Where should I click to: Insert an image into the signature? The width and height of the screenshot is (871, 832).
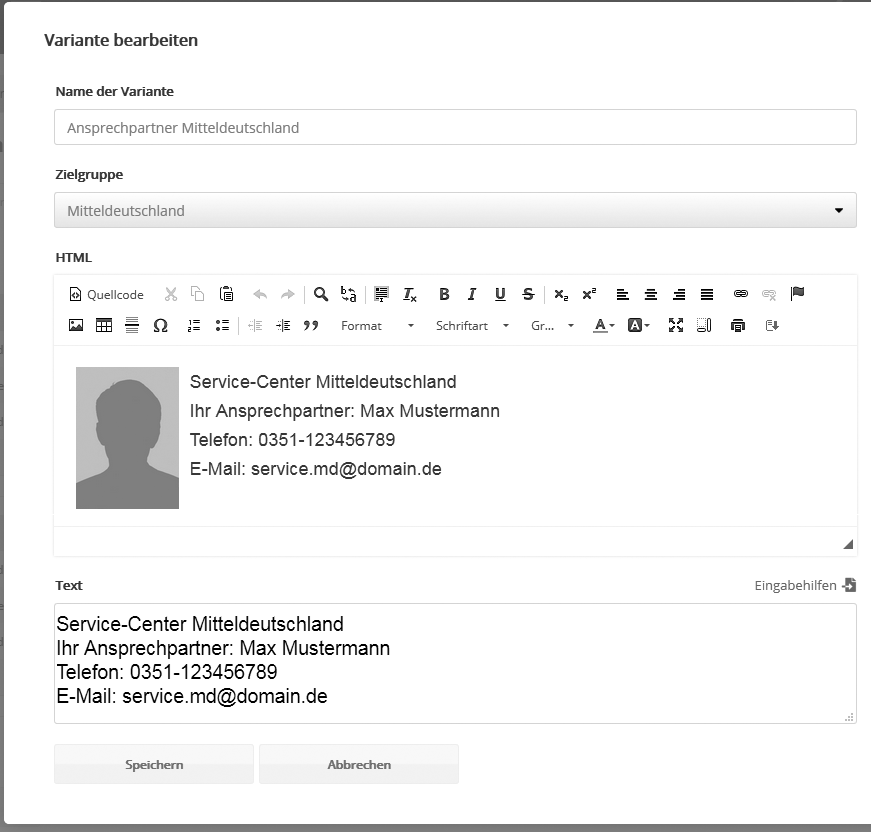coord(75,325)
